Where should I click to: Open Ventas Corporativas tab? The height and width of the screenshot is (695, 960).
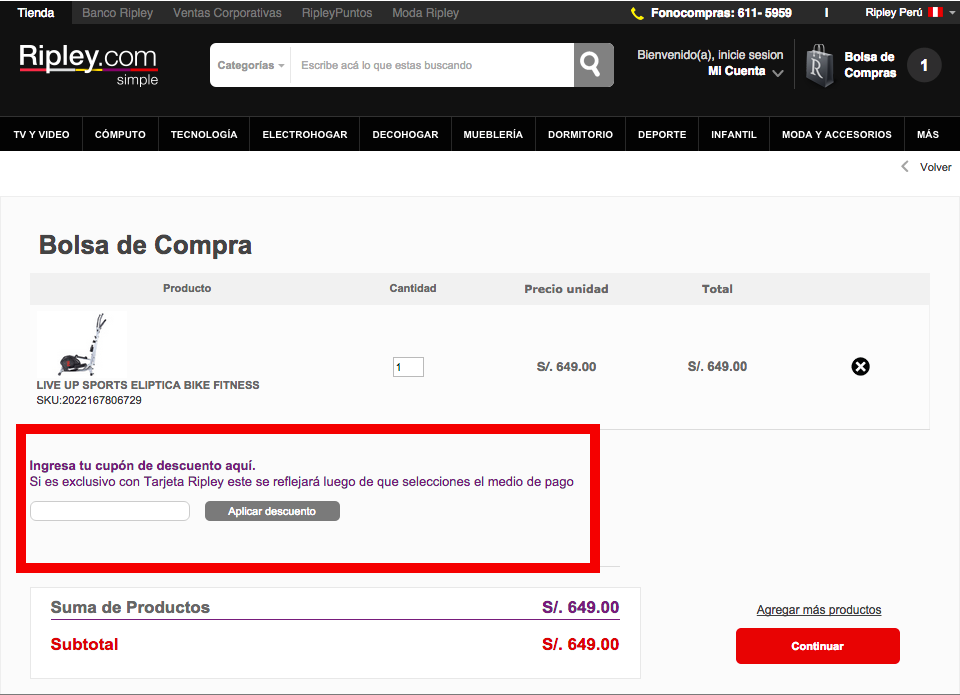click(x=227, y=13)
